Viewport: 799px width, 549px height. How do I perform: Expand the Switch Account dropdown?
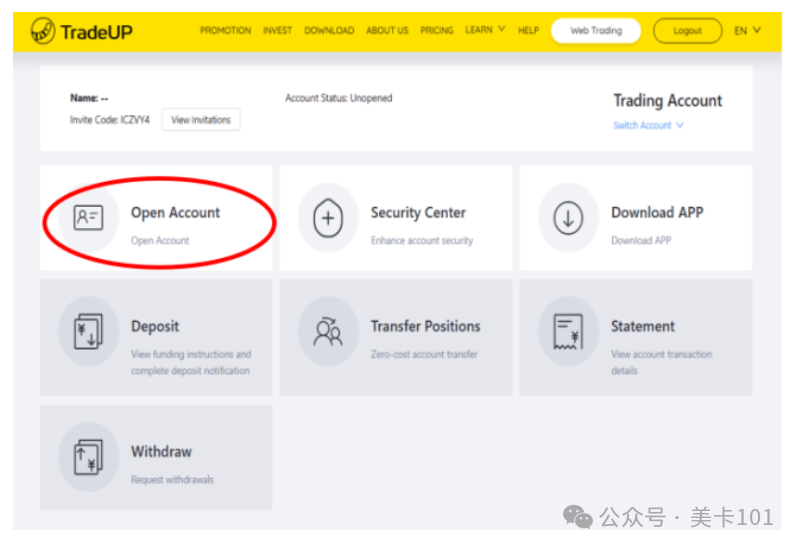point(648,125)
